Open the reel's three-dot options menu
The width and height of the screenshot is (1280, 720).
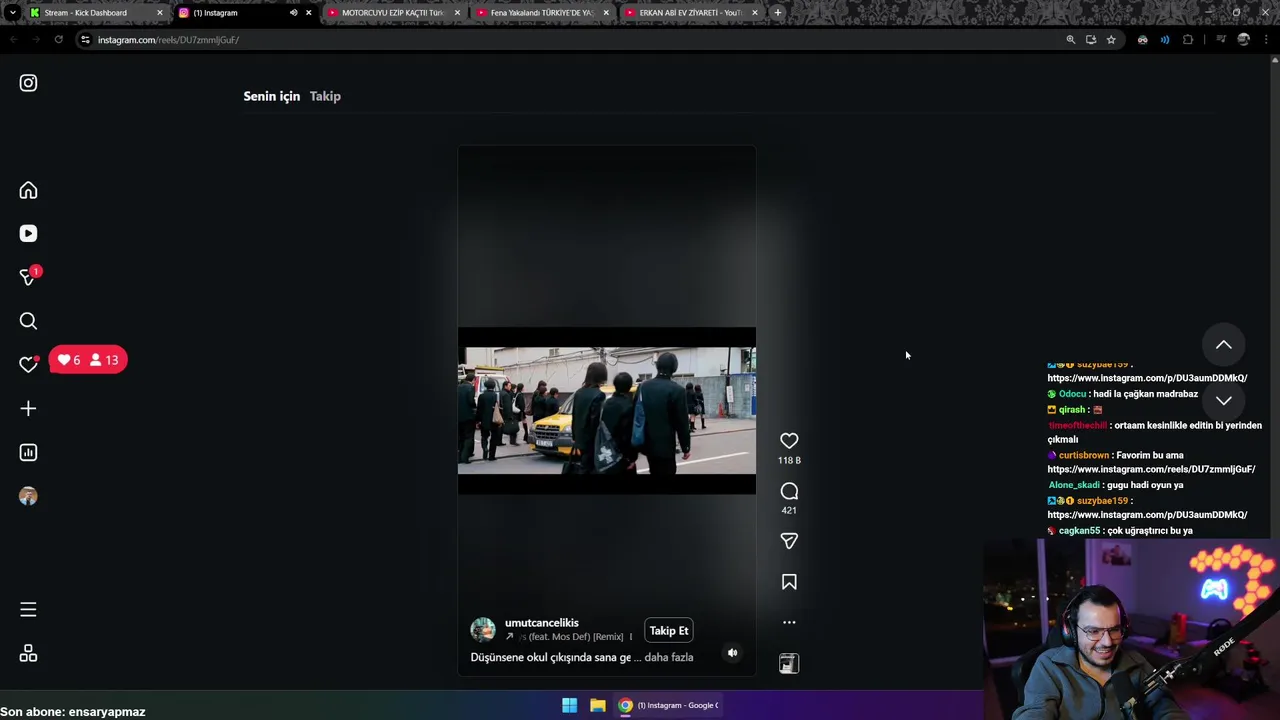789,622
